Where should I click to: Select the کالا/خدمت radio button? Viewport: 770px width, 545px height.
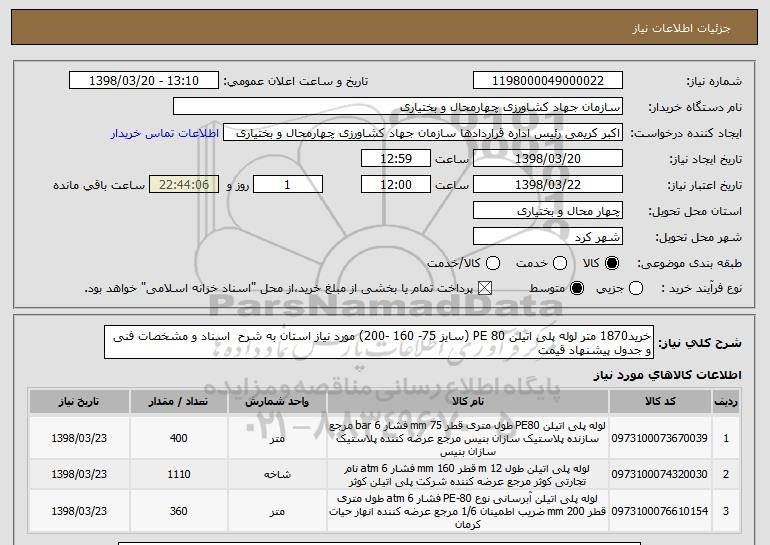pyautogui.click(x=493, y=263)
